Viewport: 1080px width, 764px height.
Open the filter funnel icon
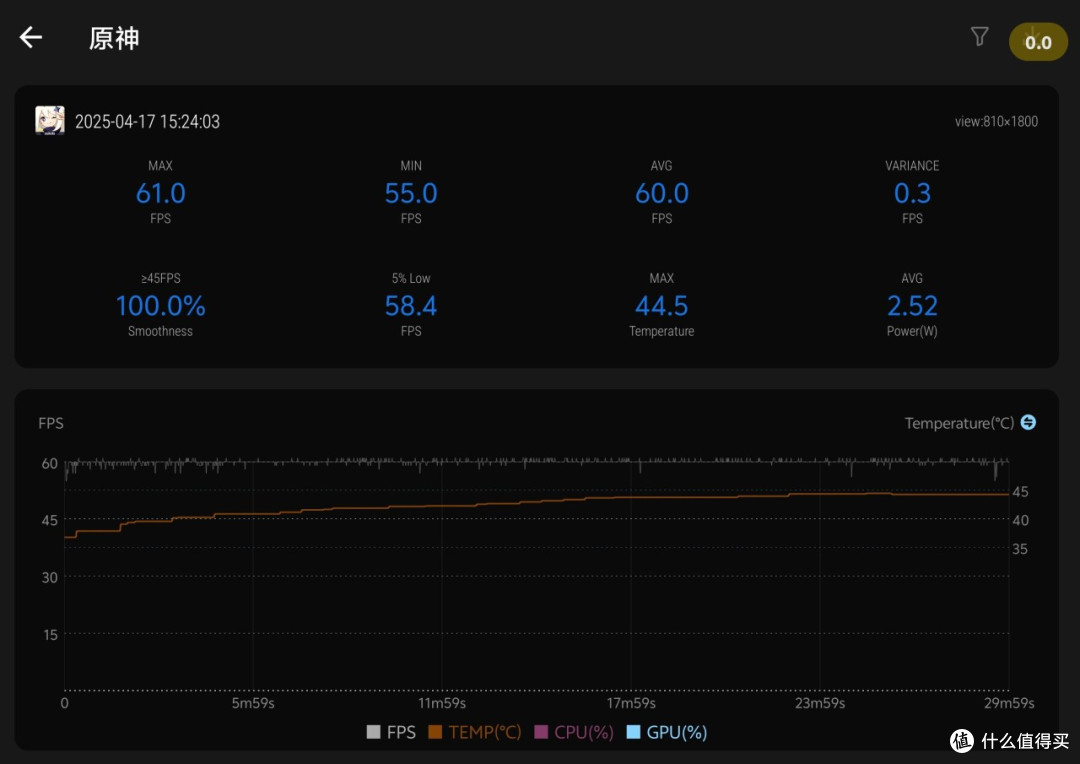979,36
